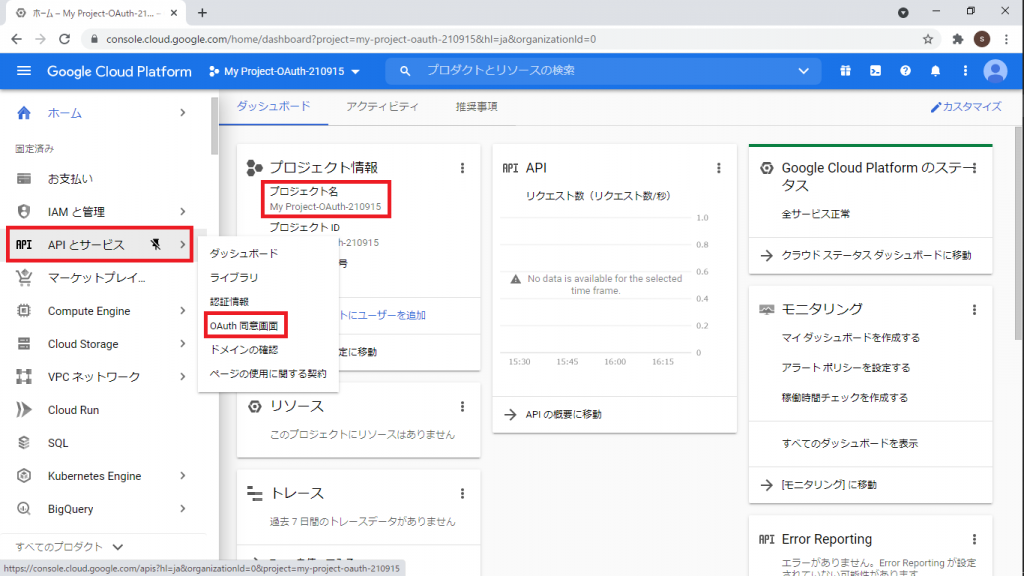This screenshot has width=1024, height=576.
Task: Open the help question-mark icon
Action: [x=906, y=71]
